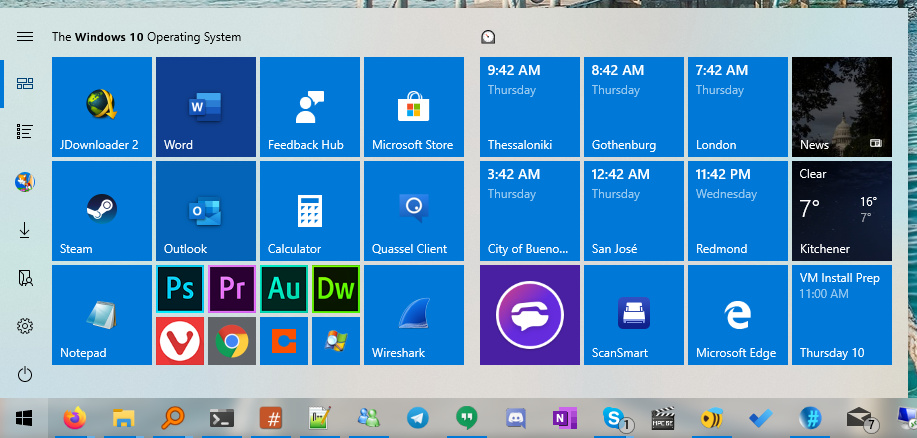Open the orange hash icon in taskbar

[x=271, y=418]
